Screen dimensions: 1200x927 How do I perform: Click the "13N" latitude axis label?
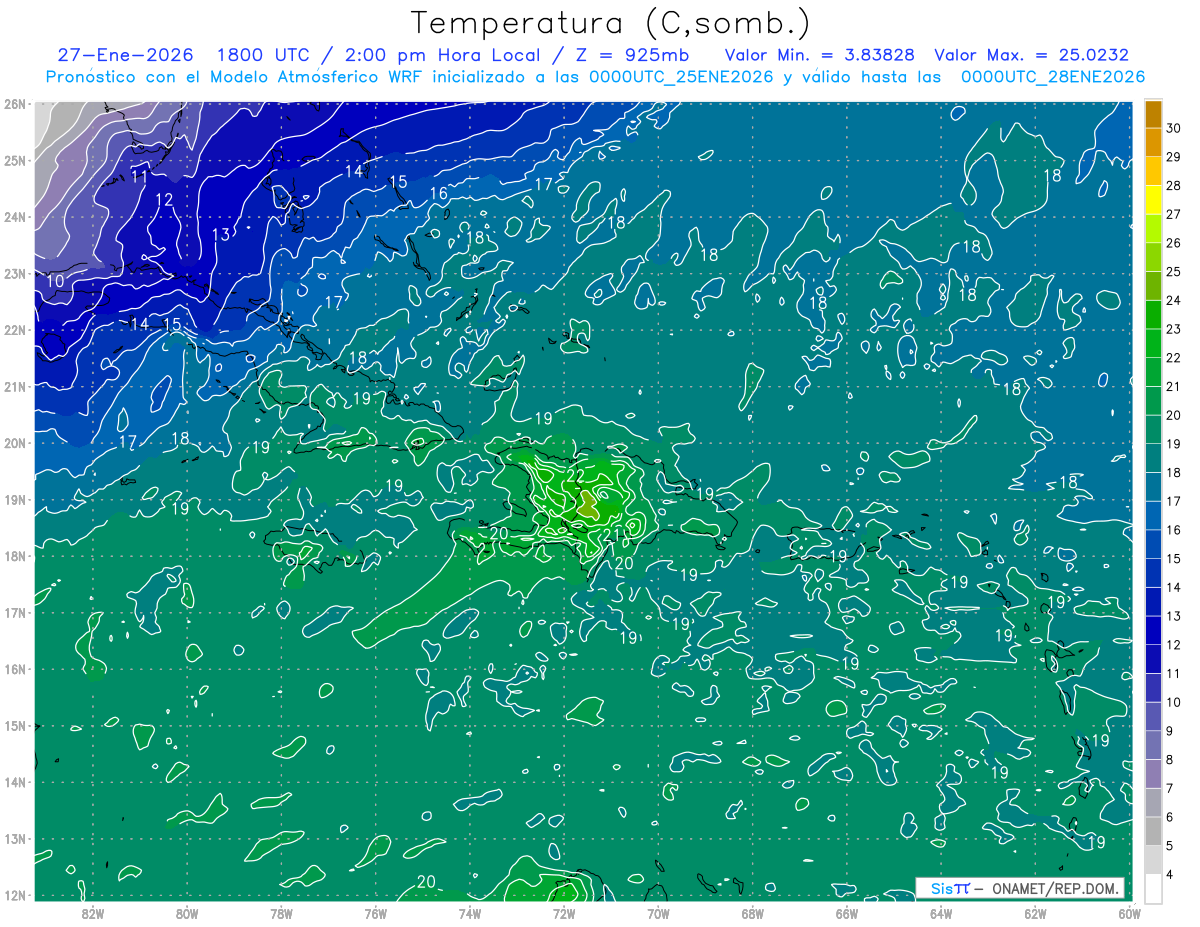15,838
